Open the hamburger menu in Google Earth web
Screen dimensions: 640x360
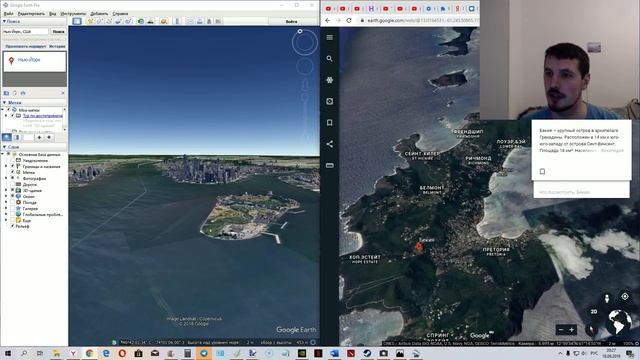[x=329, y=38]
